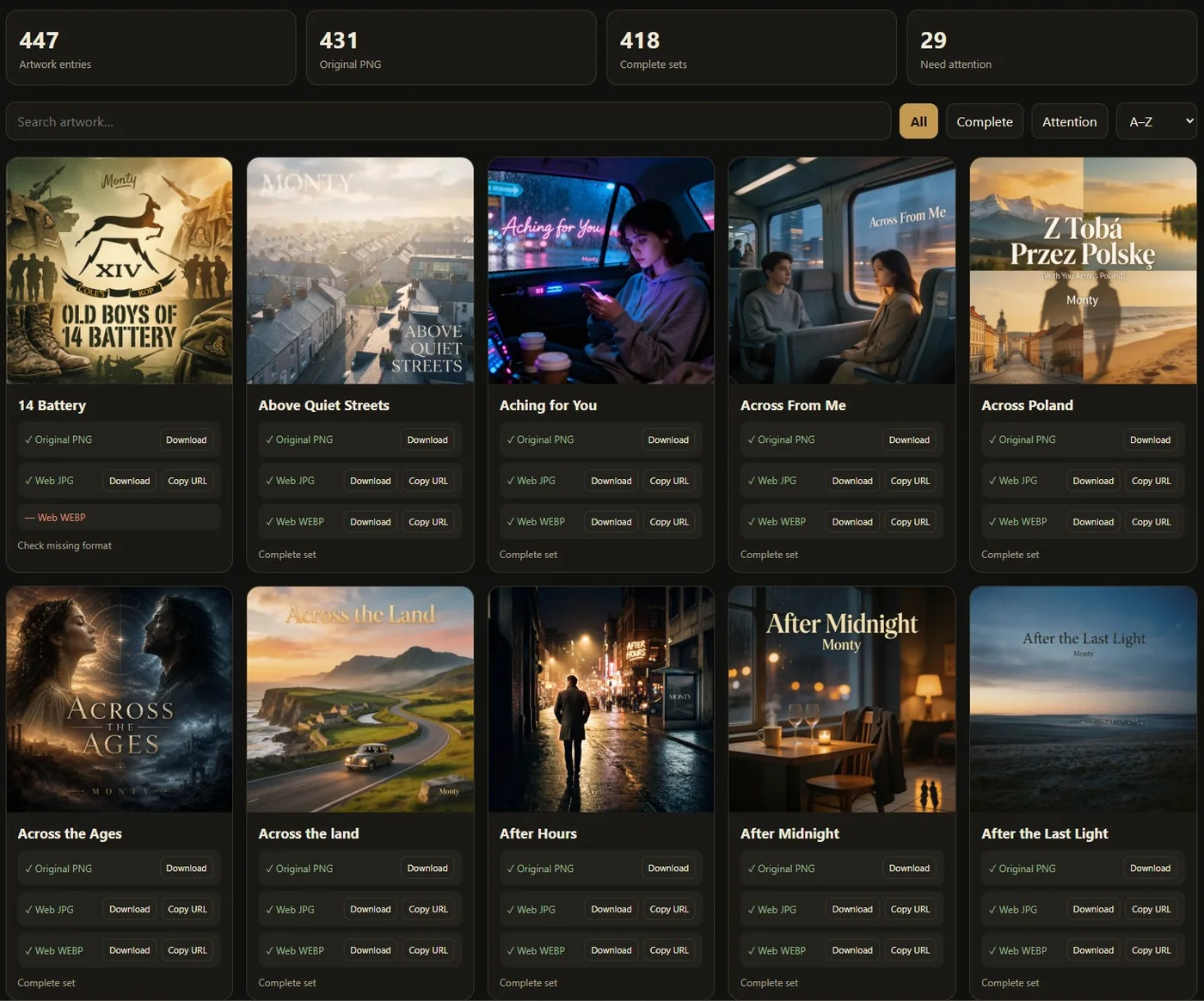Open the Across the land cover image
1204x1001 pixels.
pos(360,699)
